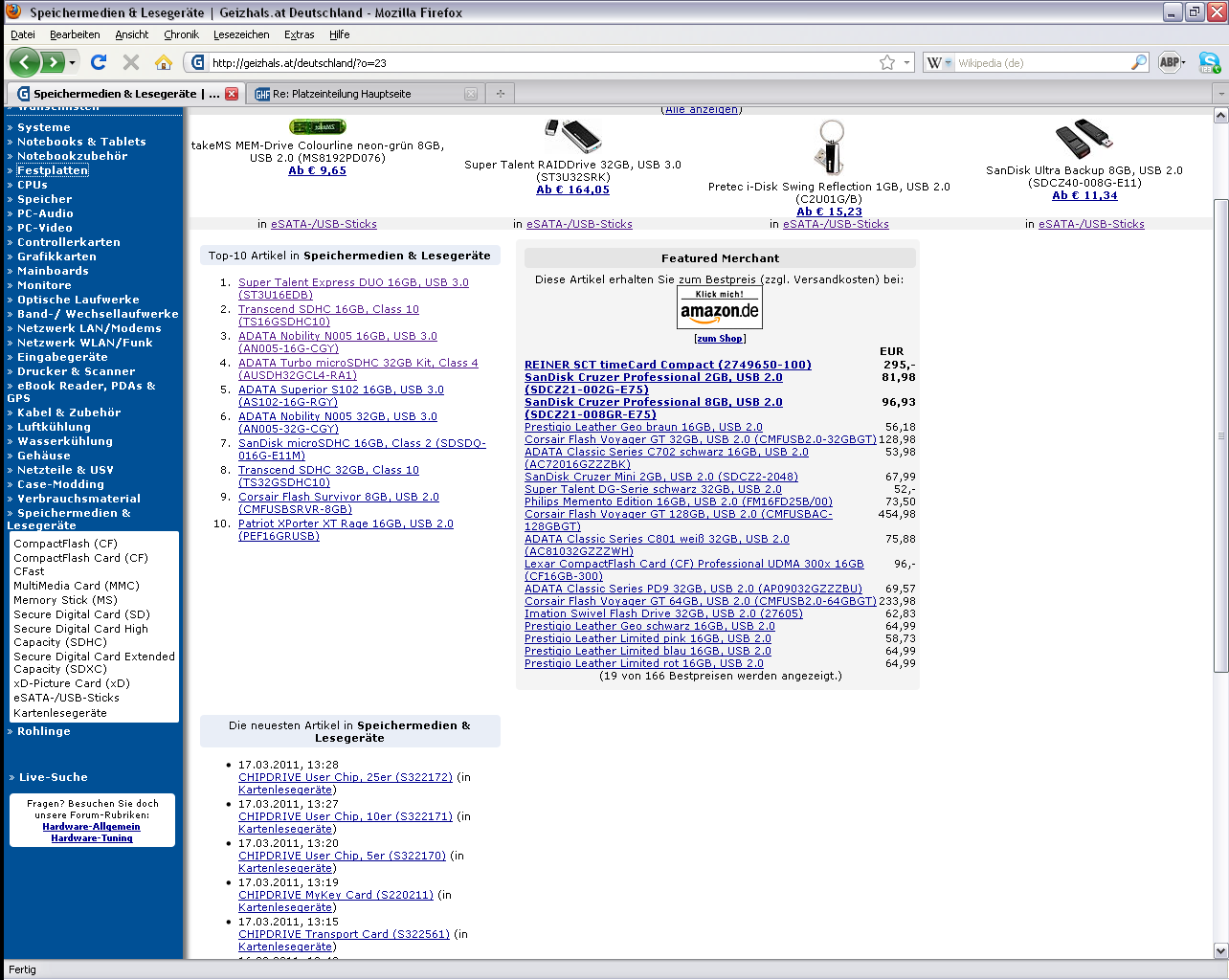Open Patriot XPorter XT Rage 16GB link
The image size is (1229, 980).
tap(346, 529)
